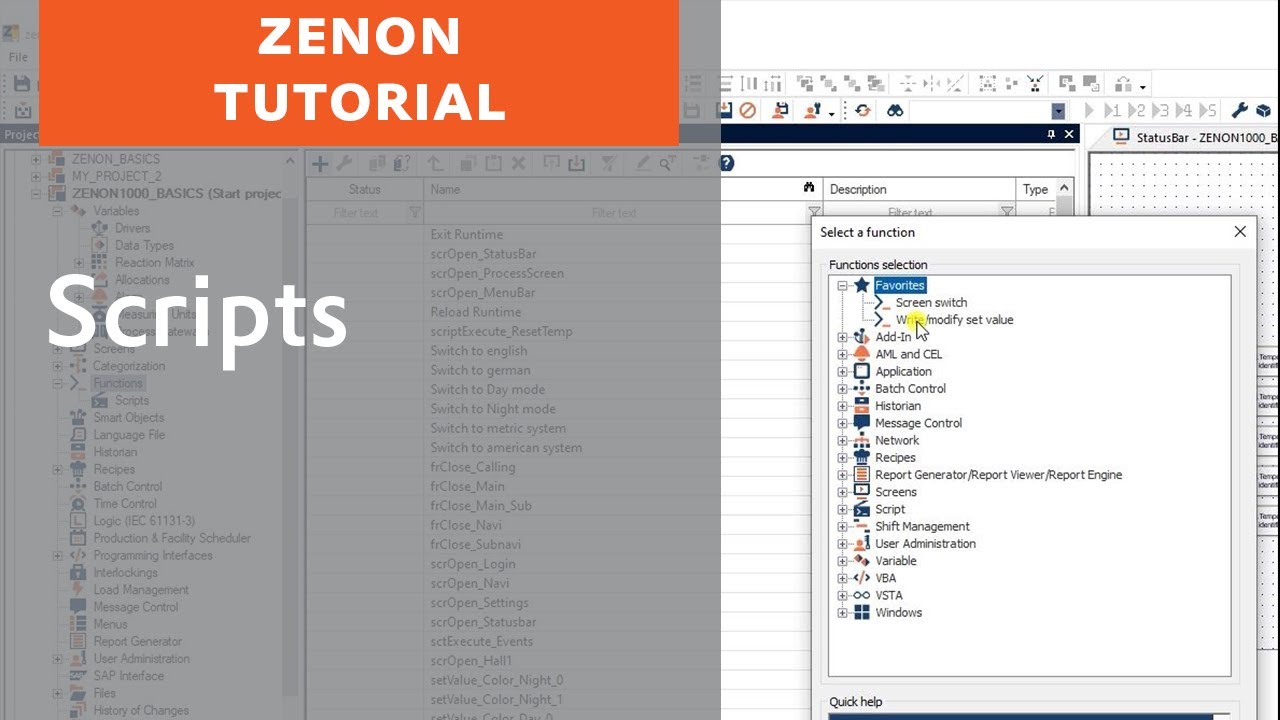Screen dimensions: 1280x720
Task: Click the Windows logo icon in the functions tree
Action: 861,612
